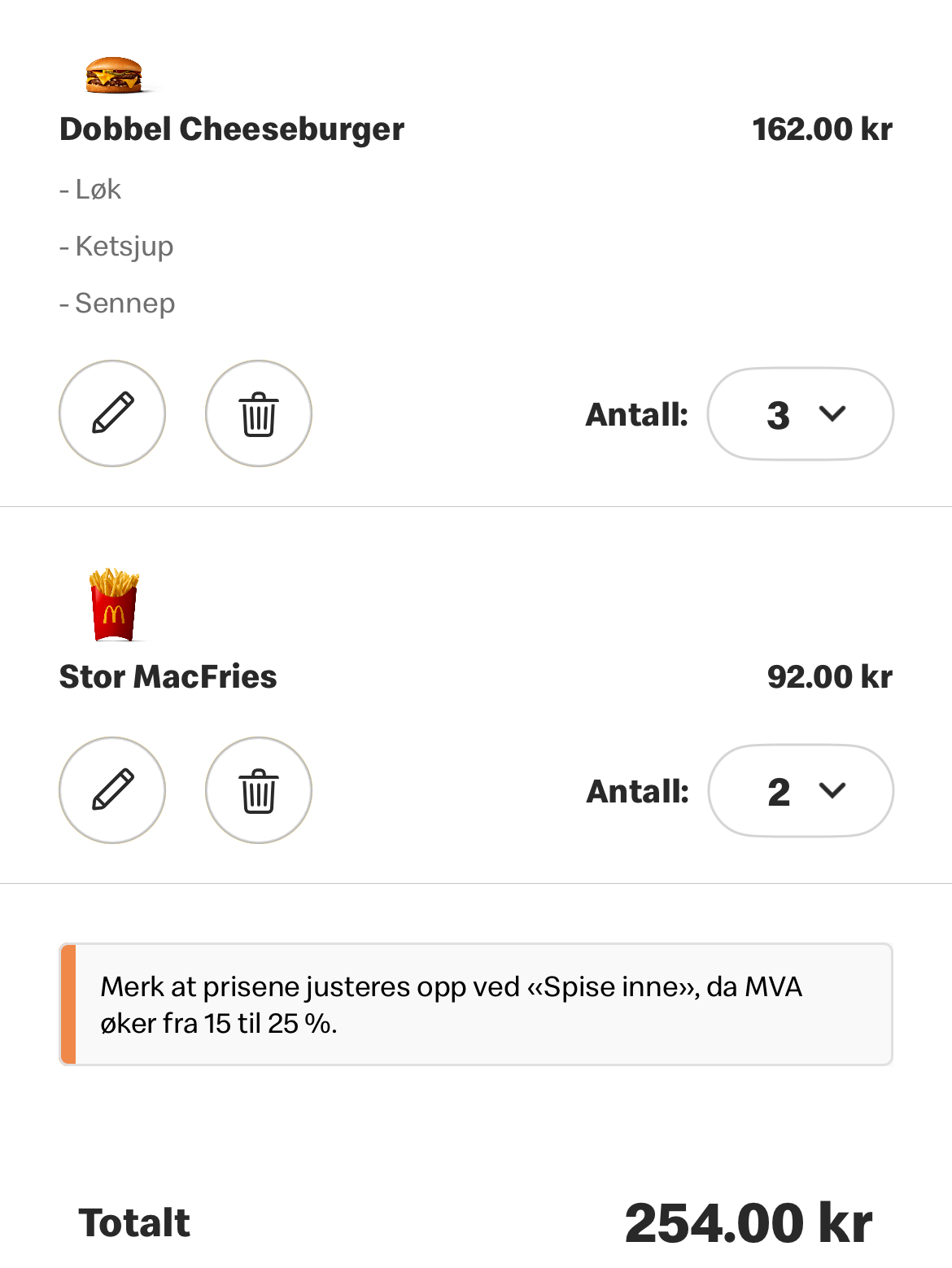Image resolution: width=952 pixels, height=1268 pixels.
Task: Select the Stor MacFries title
Action: click(x=168, y=677)
